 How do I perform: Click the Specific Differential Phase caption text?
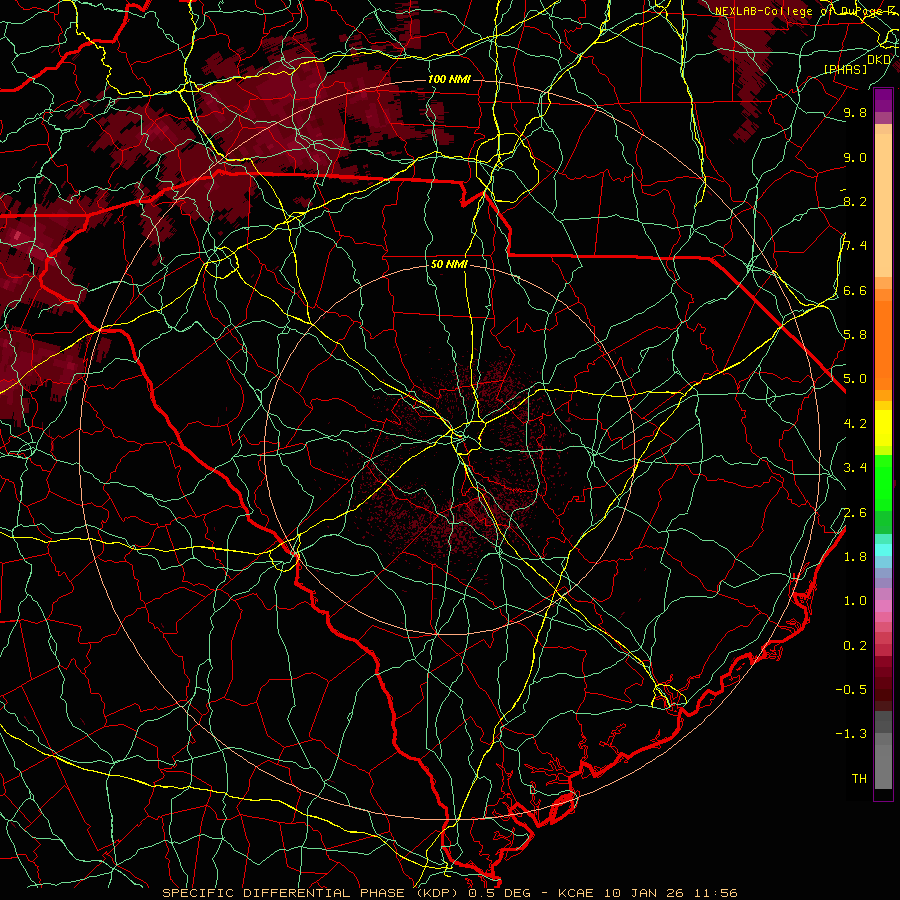449,893
